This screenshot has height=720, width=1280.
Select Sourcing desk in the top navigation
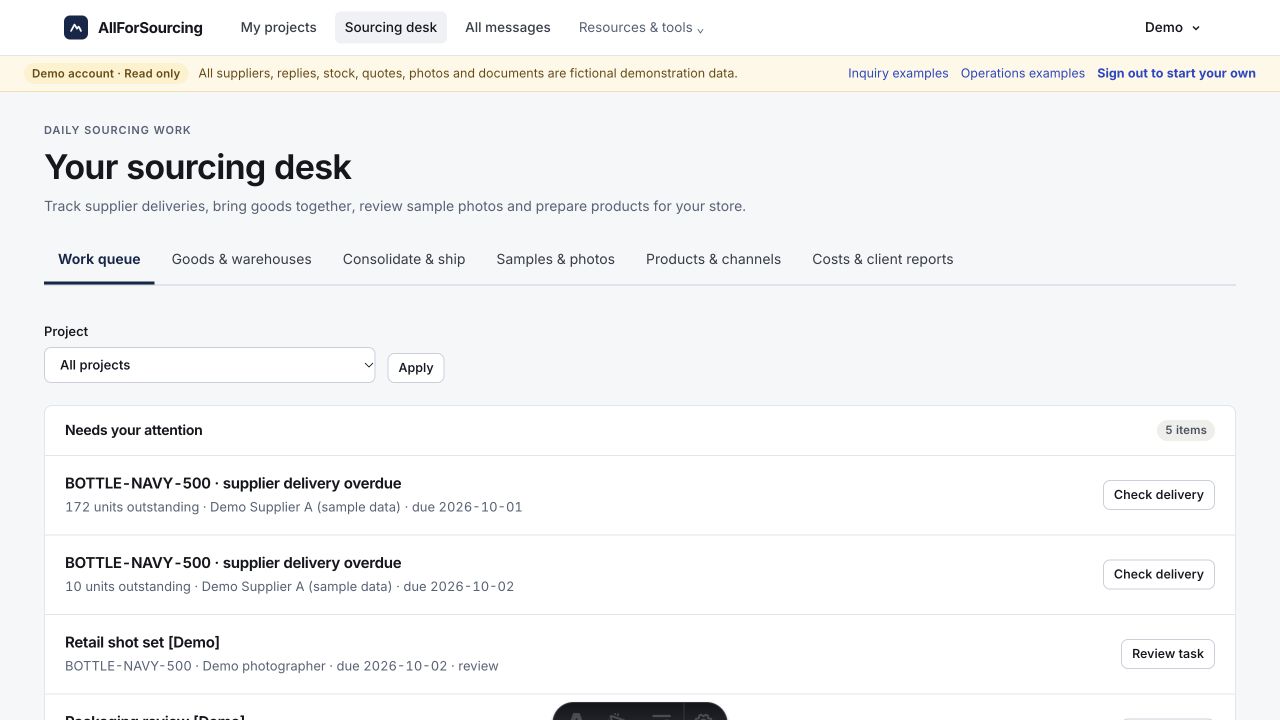point(391,28)
